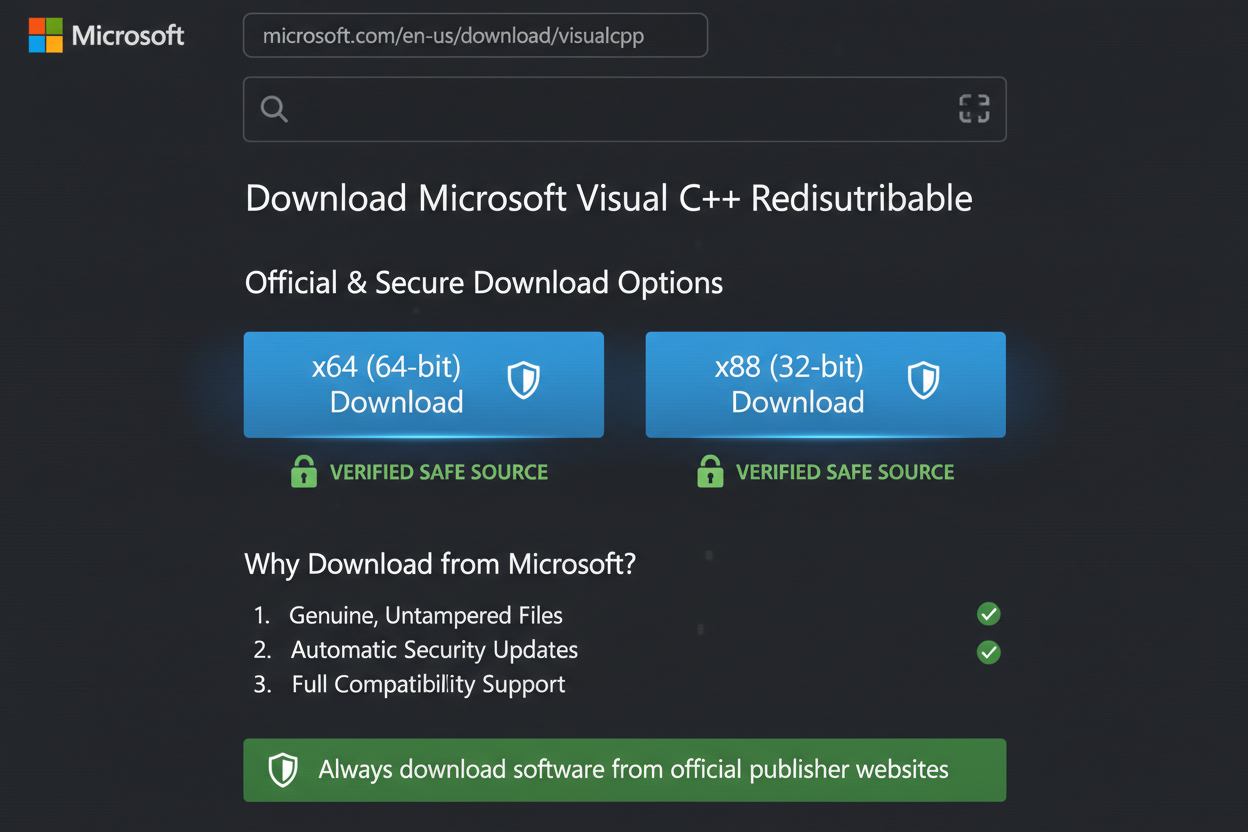The height and width of the screenshot is (832, 1248).
Task: Click VERIFIED SAFE SOURCE text under x64
Action: point(439,472)
